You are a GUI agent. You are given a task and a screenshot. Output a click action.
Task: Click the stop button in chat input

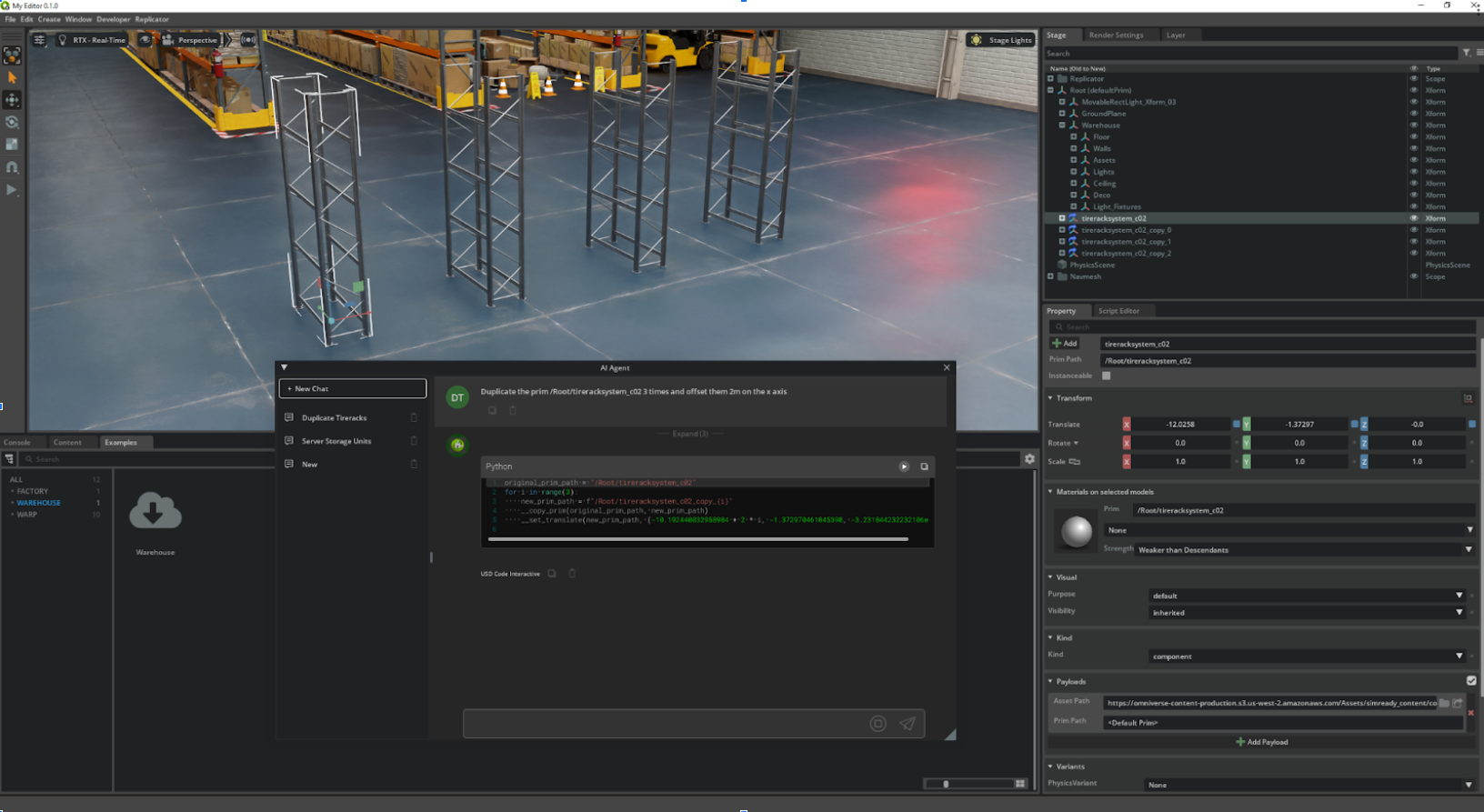(877, 724)
